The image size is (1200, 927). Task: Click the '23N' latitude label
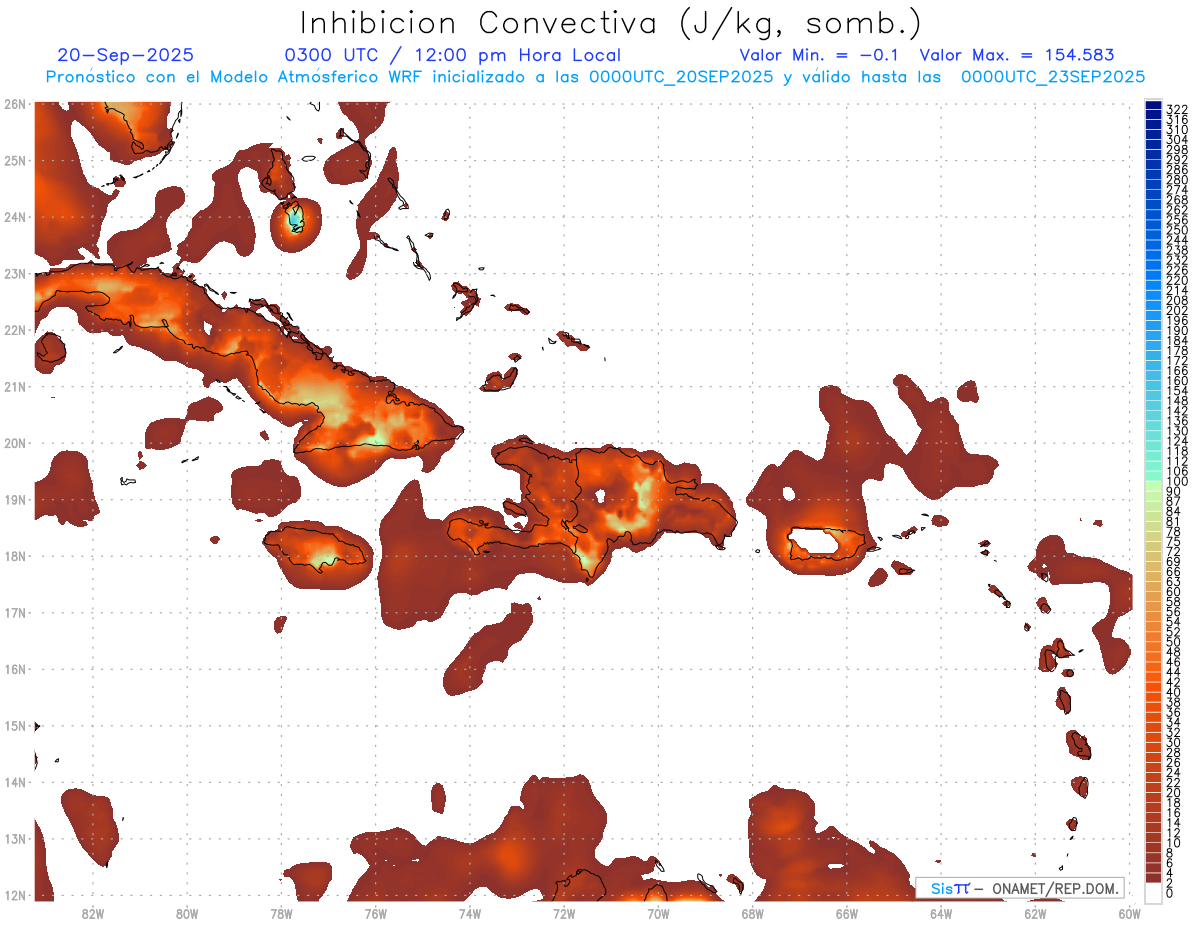click(x=14, y=273)
